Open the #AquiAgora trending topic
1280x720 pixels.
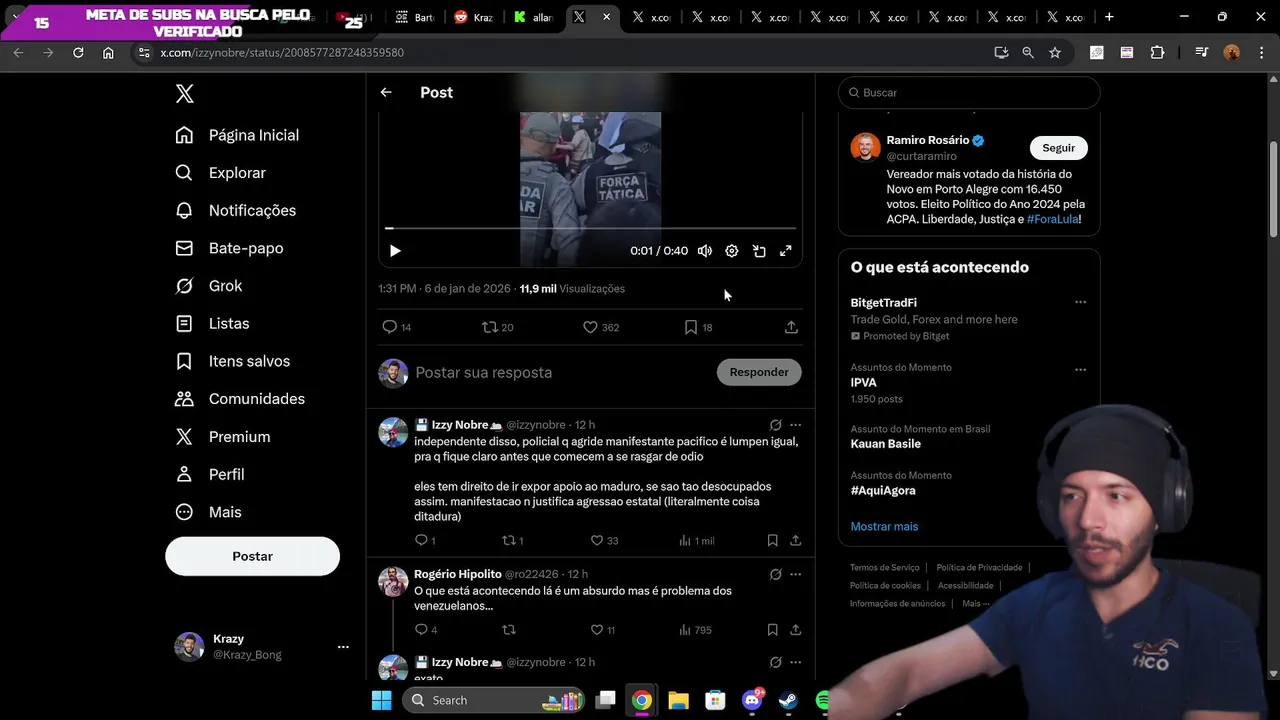(x=883, y=490)
